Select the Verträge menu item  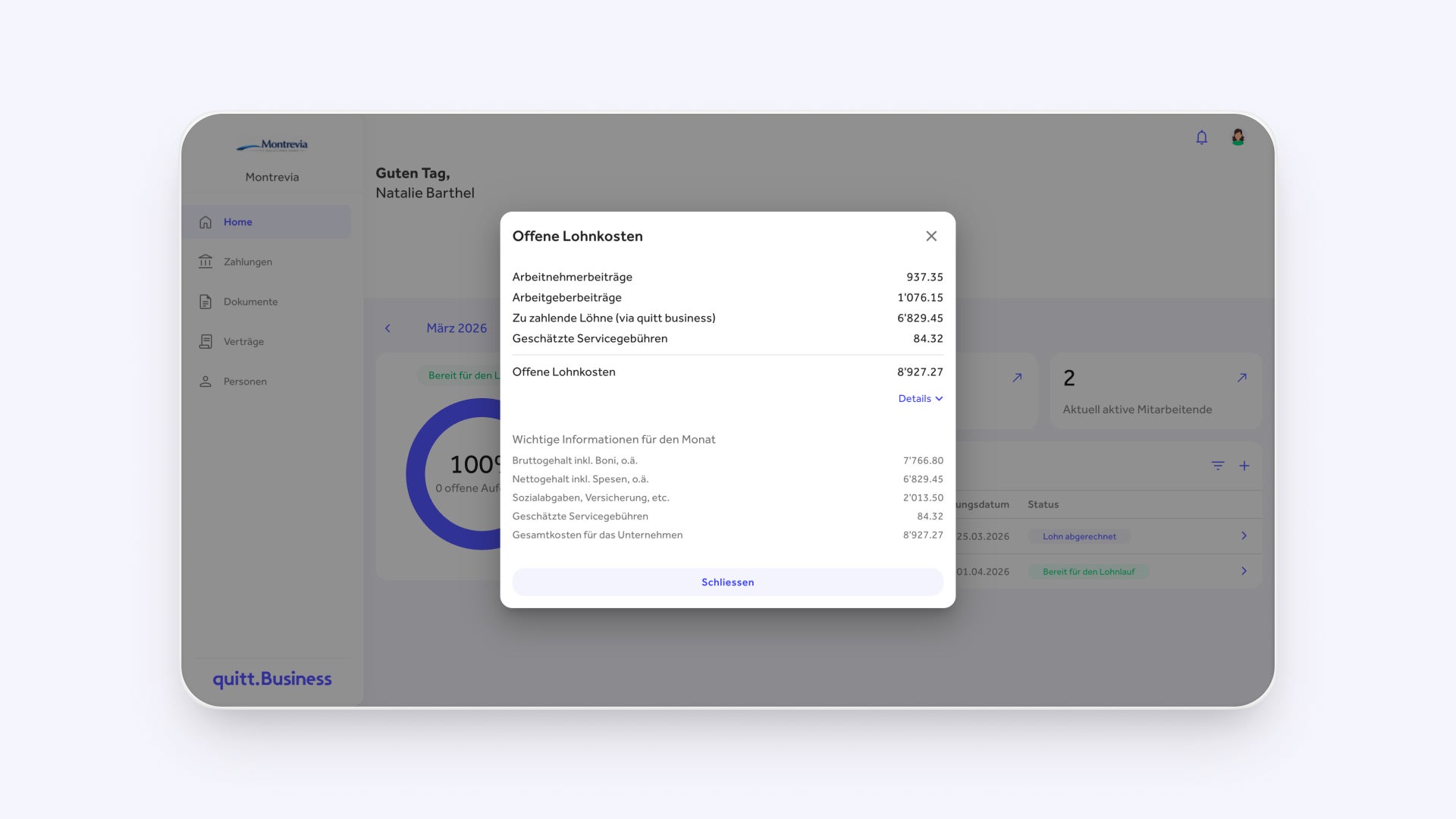coord(243,342)
